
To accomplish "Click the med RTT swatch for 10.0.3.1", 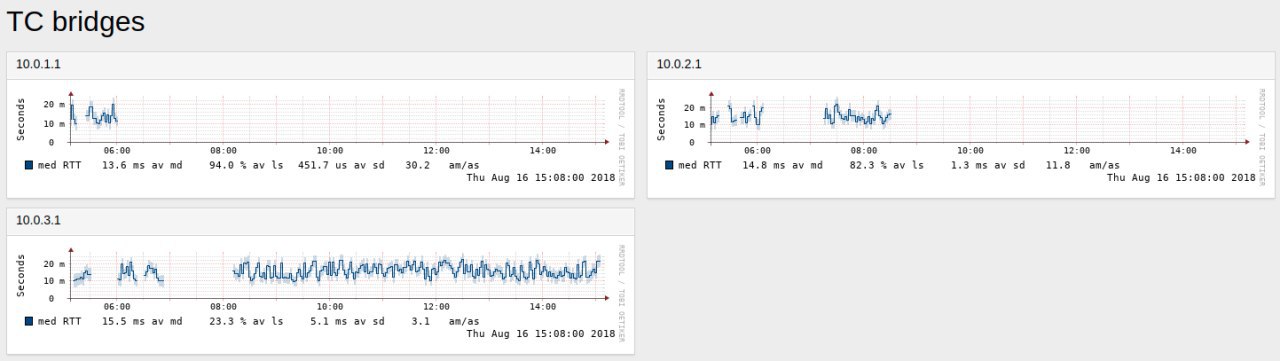I will click(x=30, y=321).
